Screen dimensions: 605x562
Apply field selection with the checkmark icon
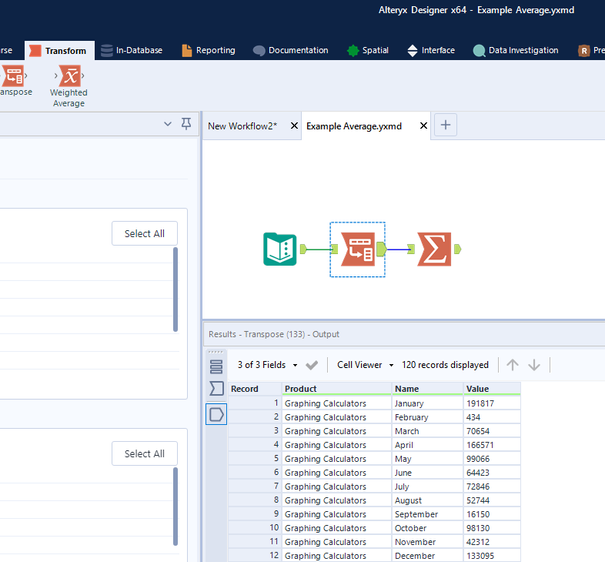click(x=312, y=365)
